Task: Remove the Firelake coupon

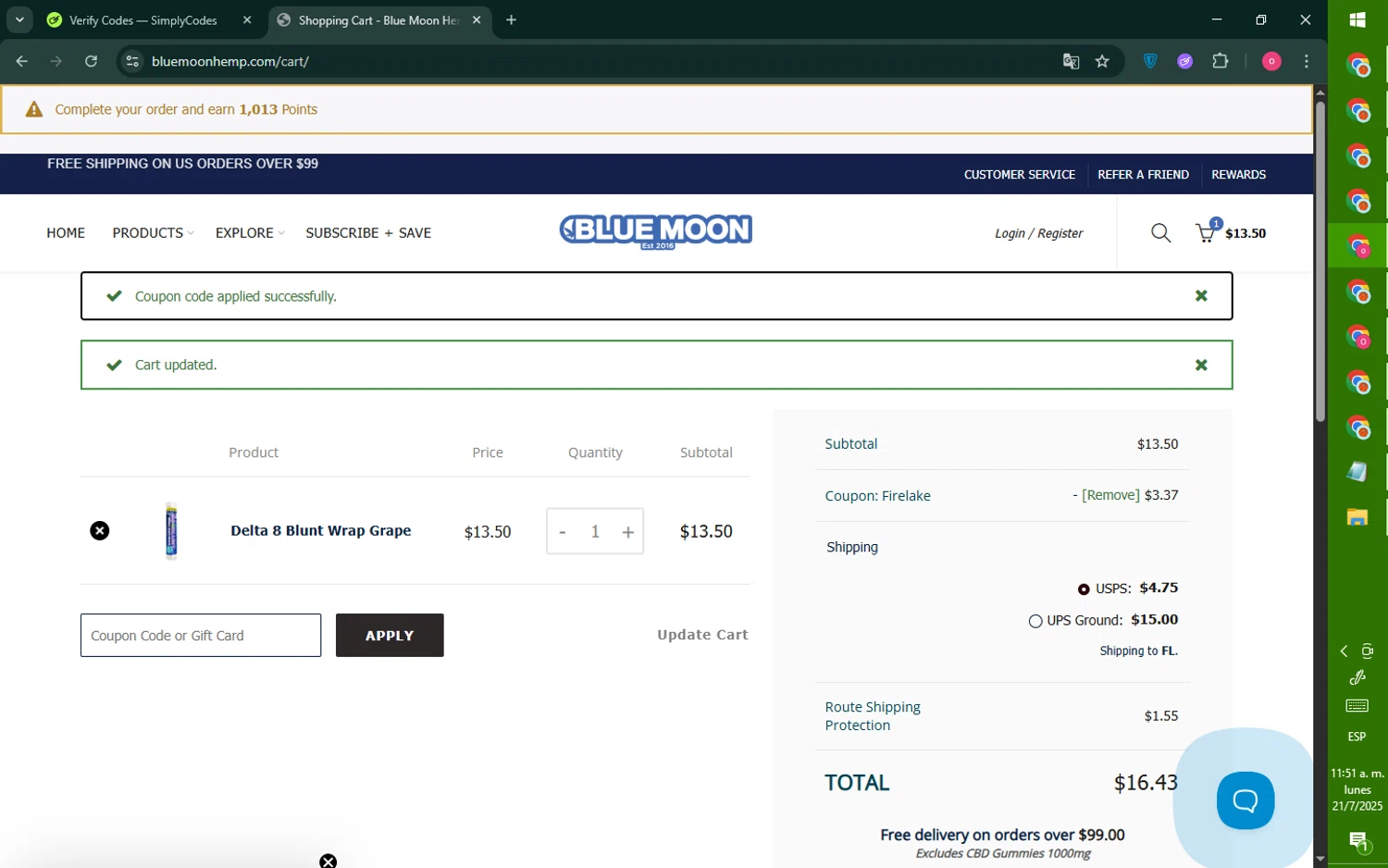Action: coord(1110,495)
